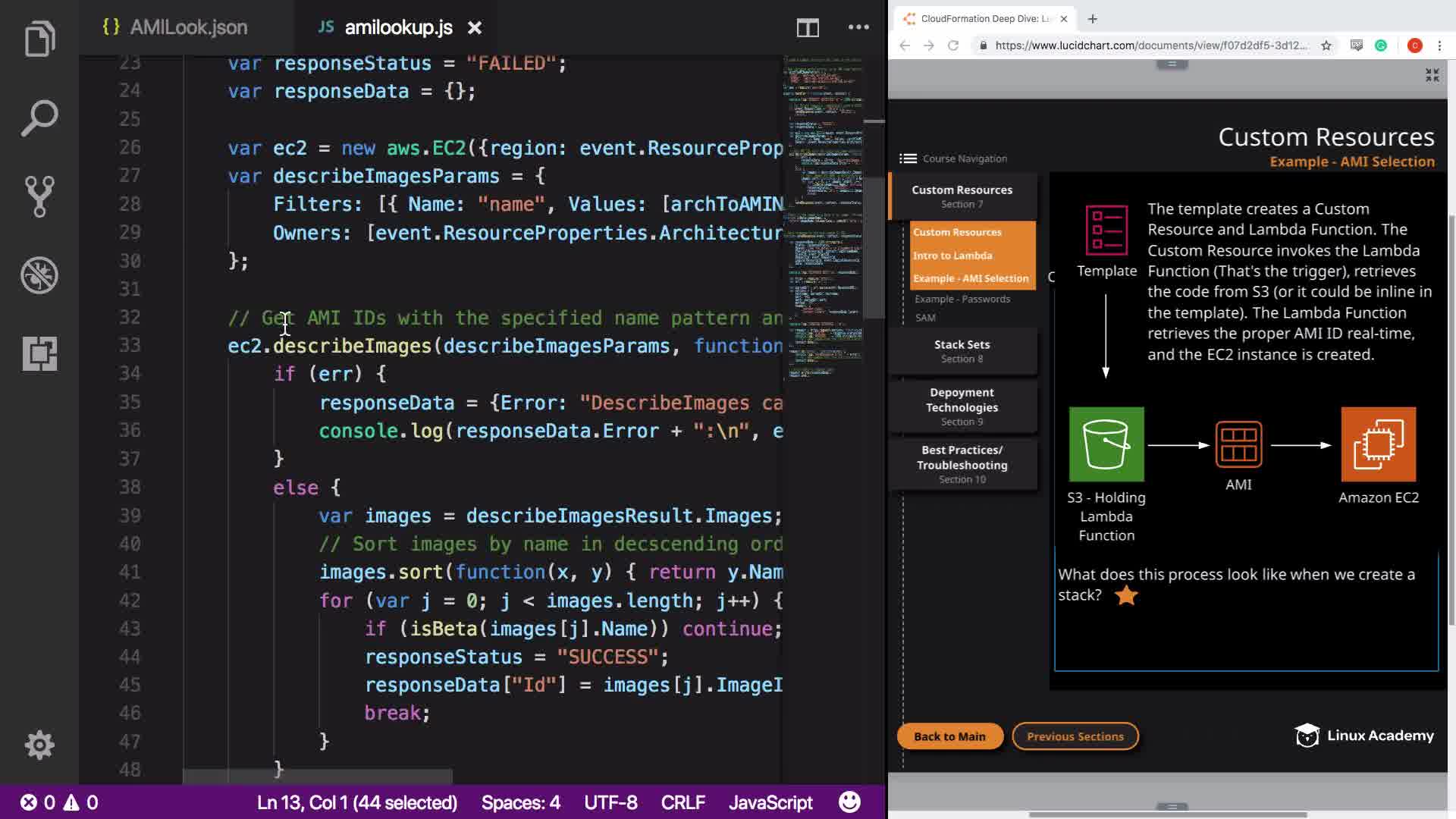
Task: Toggle the Course Navigation list icon
Action: 908,158
